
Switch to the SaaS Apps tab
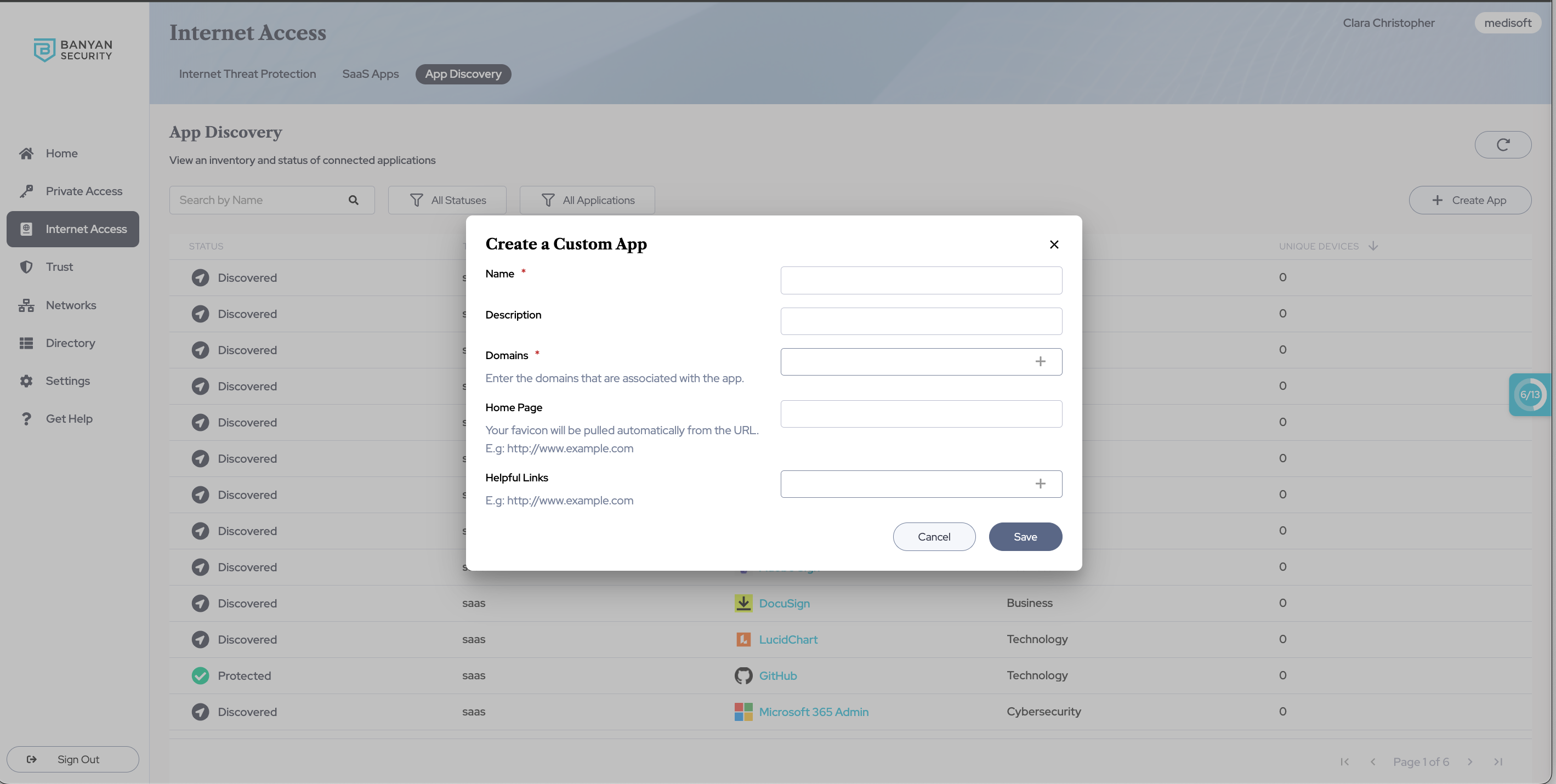pyautogui.click(x=370, y=75)
